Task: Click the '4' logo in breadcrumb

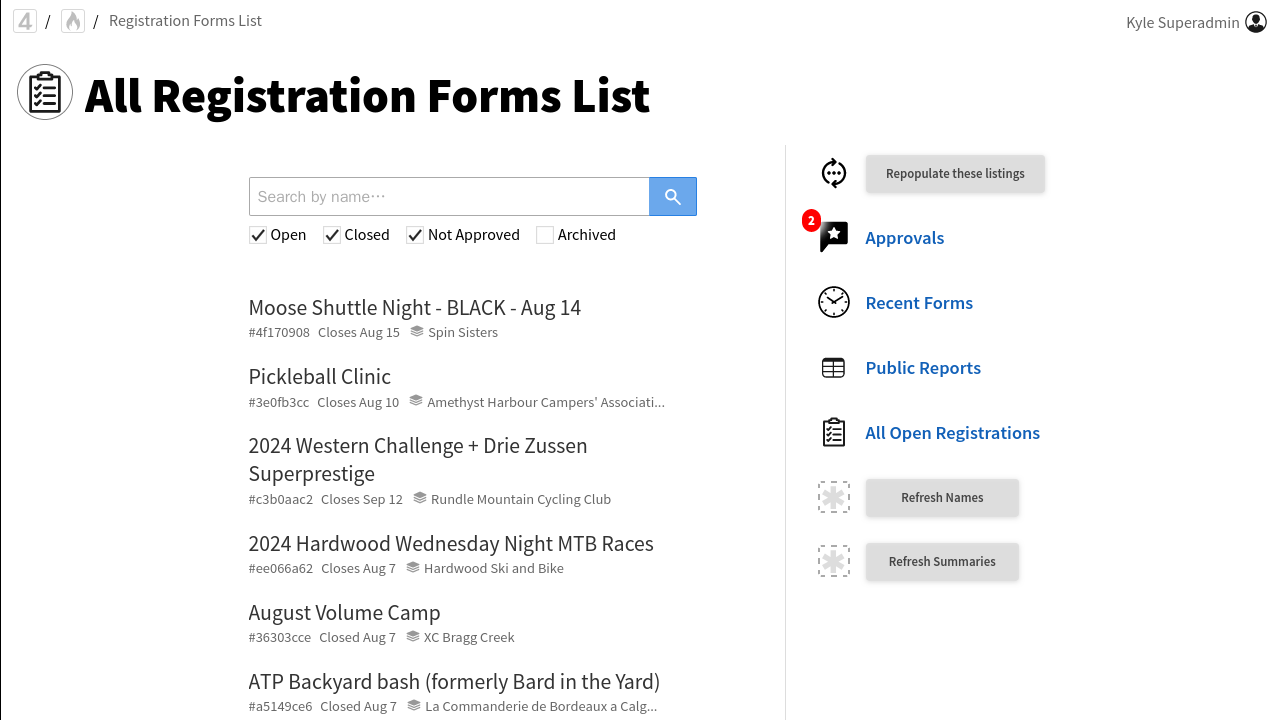Action: pyautogui.click(x=25, y=21)
